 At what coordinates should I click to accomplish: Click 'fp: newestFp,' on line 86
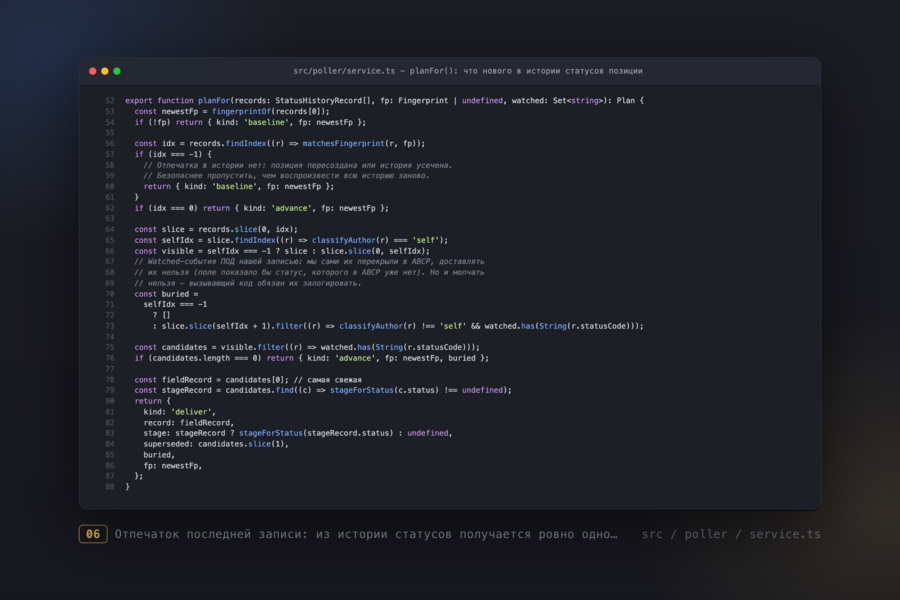[173, 466]
